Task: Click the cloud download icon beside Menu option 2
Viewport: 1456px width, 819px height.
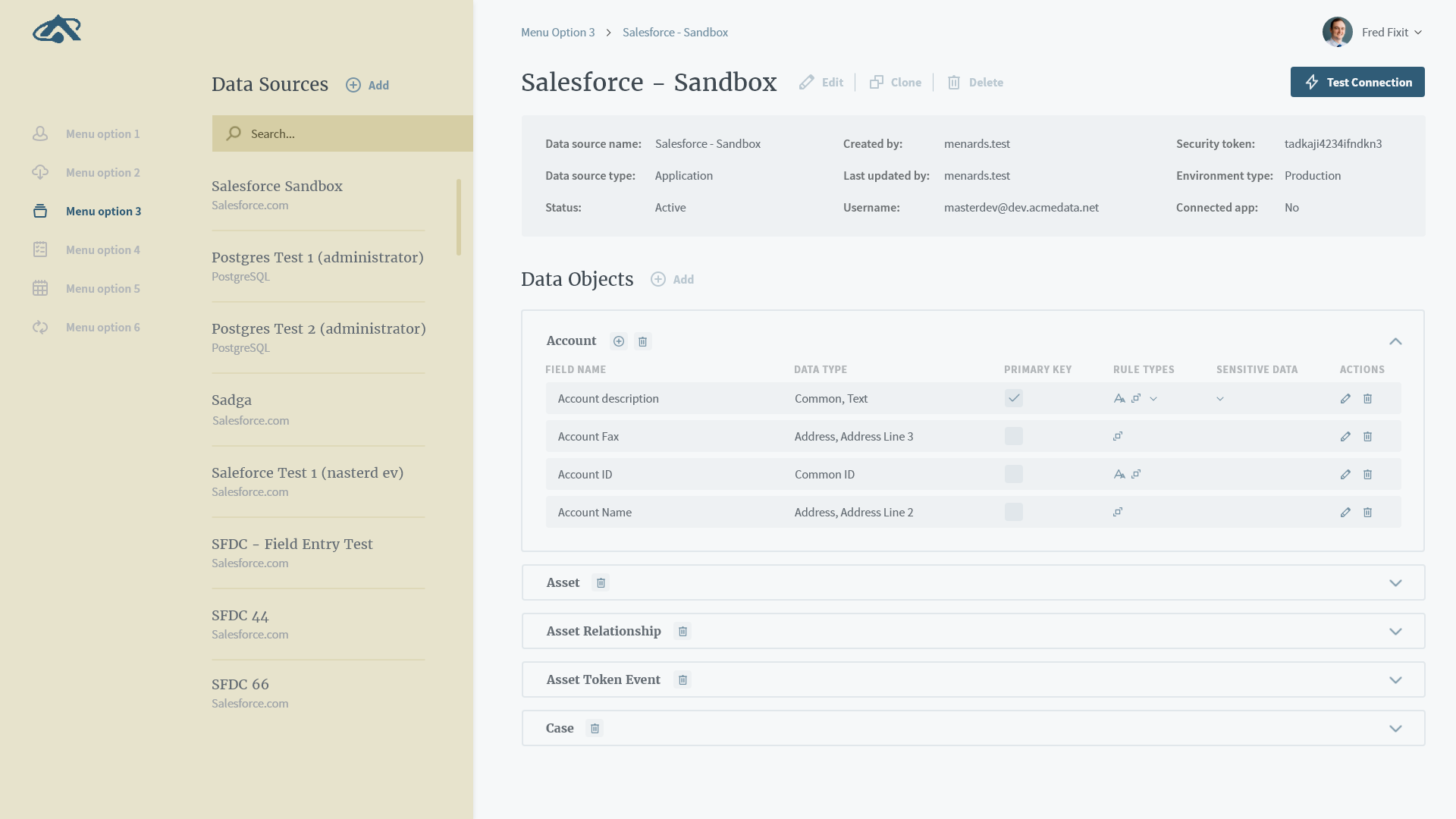Action: pos(40,172)
